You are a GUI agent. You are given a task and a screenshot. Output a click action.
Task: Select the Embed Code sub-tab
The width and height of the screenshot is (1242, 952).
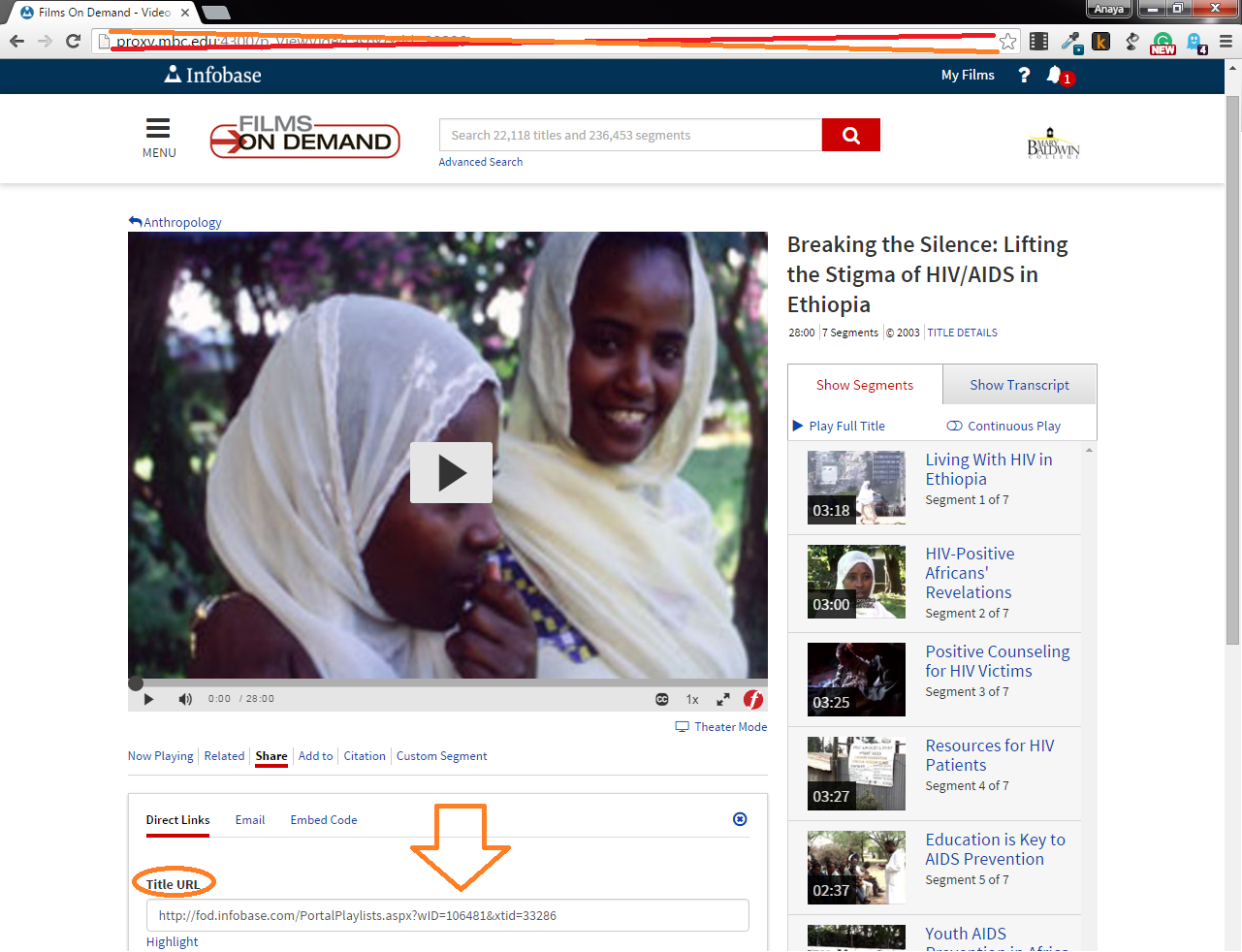324,820
